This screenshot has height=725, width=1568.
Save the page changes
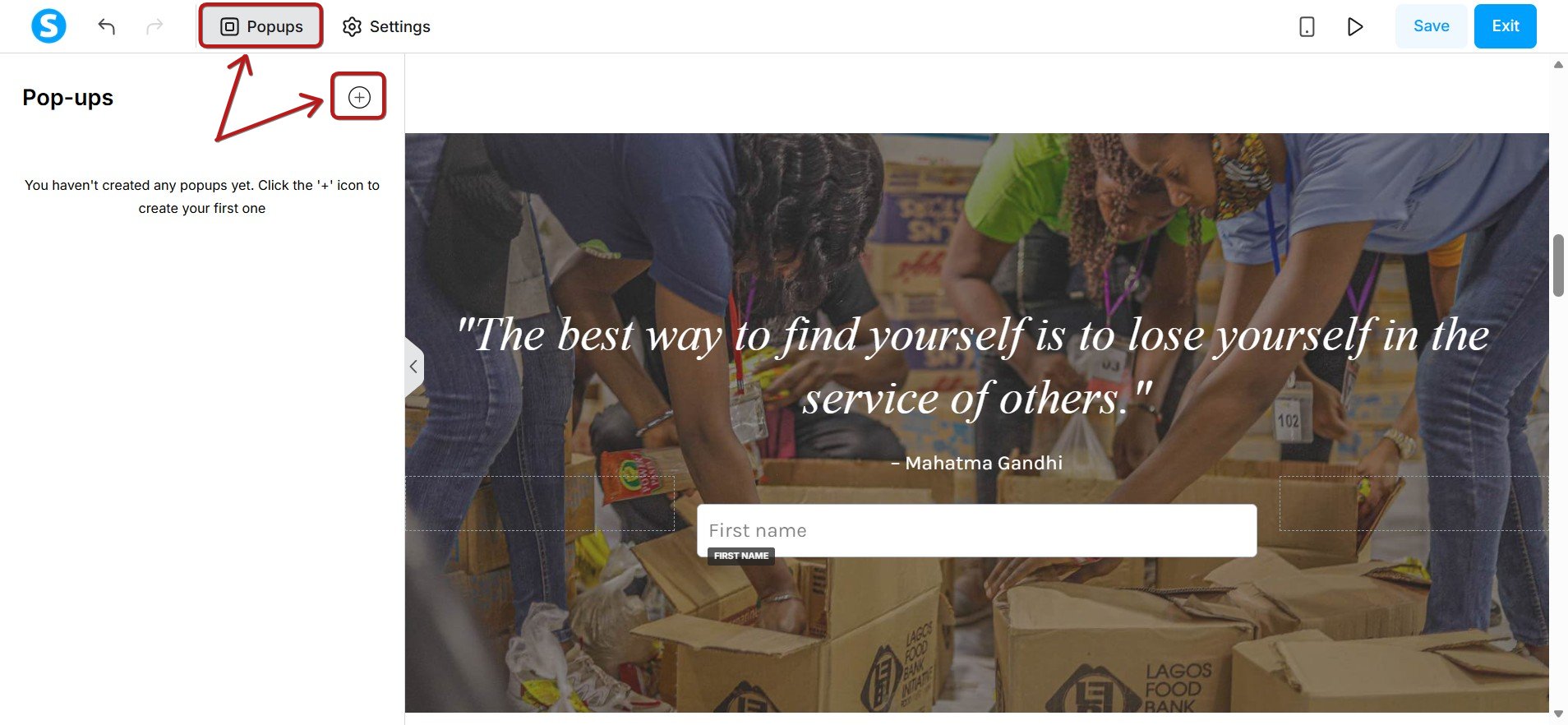tap(1431, 26)
